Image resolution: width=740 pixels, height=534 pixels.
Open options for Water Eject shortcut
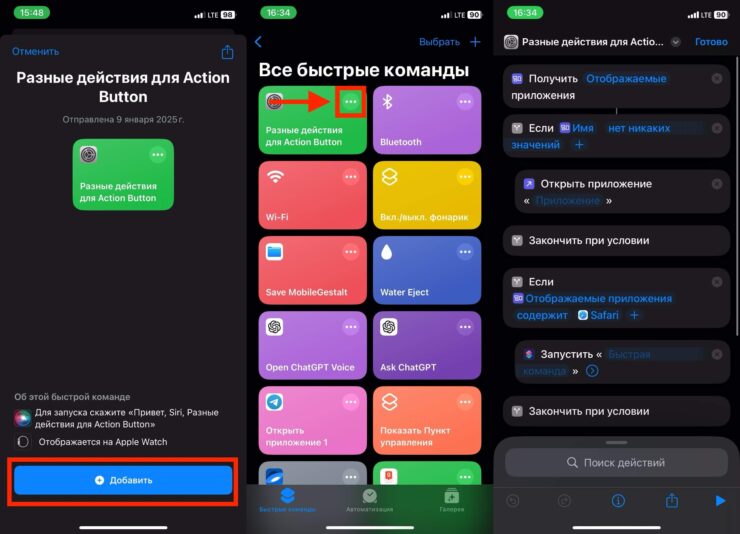[x=464, y=252]
